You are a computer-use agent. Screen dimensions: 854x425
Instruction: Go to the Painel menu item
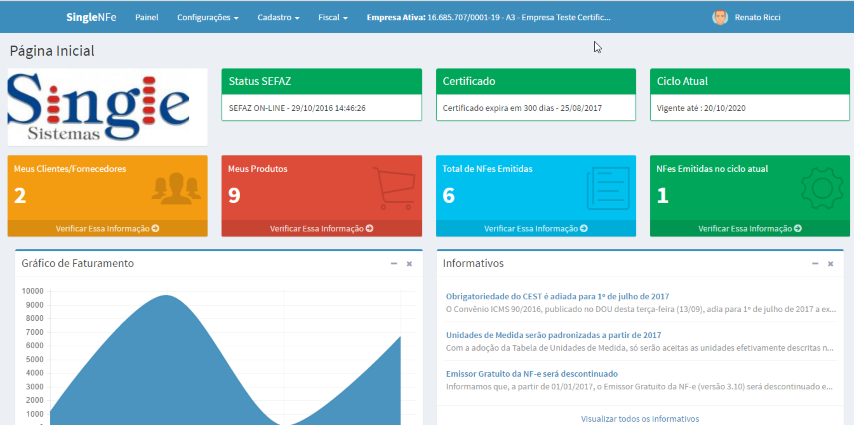pyautogui.click(x=147, y=18)
